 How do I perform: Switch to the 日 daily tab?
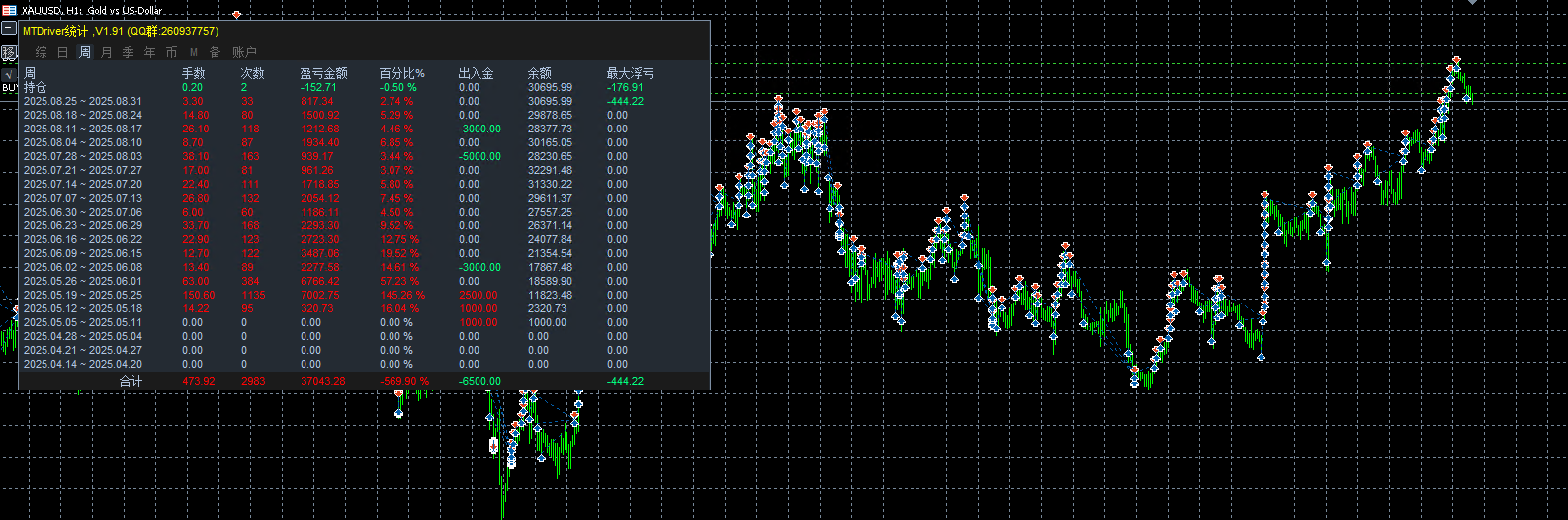62,52
